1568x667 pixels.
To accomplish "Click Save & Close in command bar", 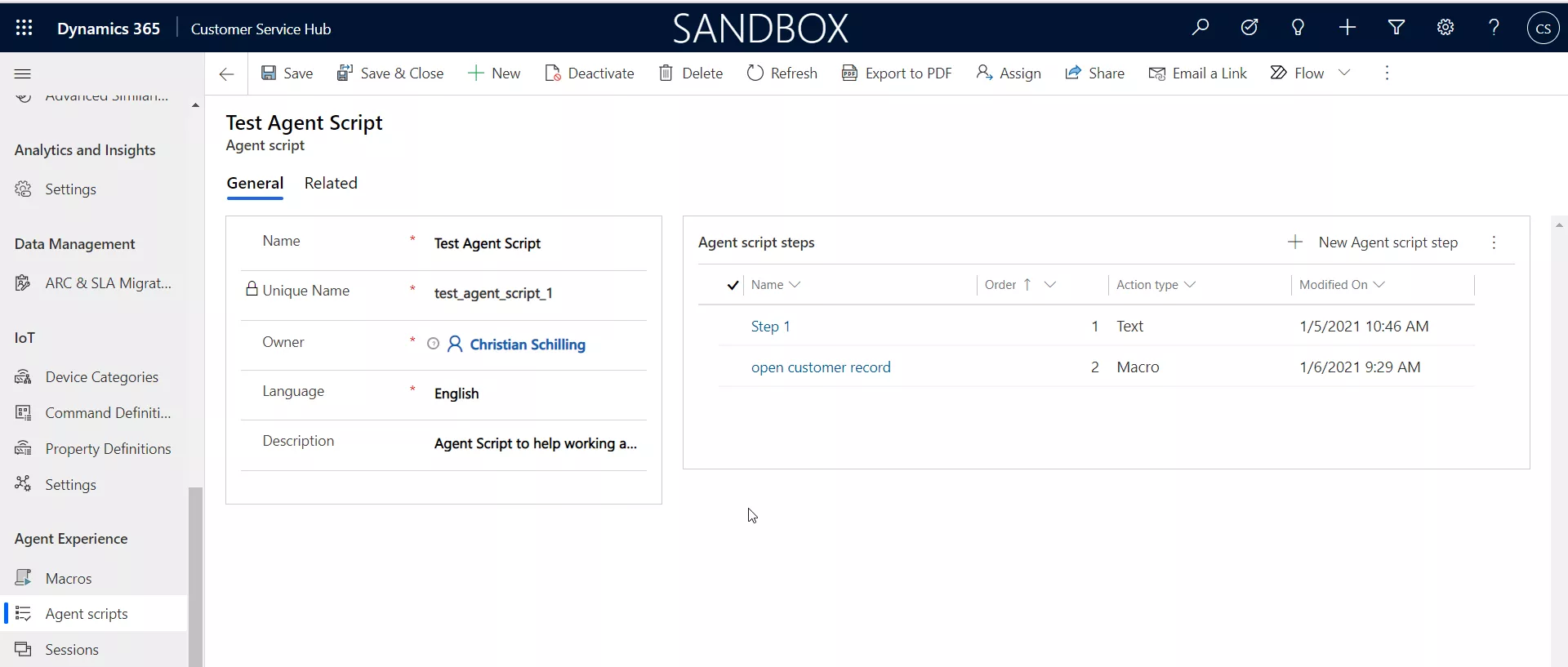I will [390, 73].
